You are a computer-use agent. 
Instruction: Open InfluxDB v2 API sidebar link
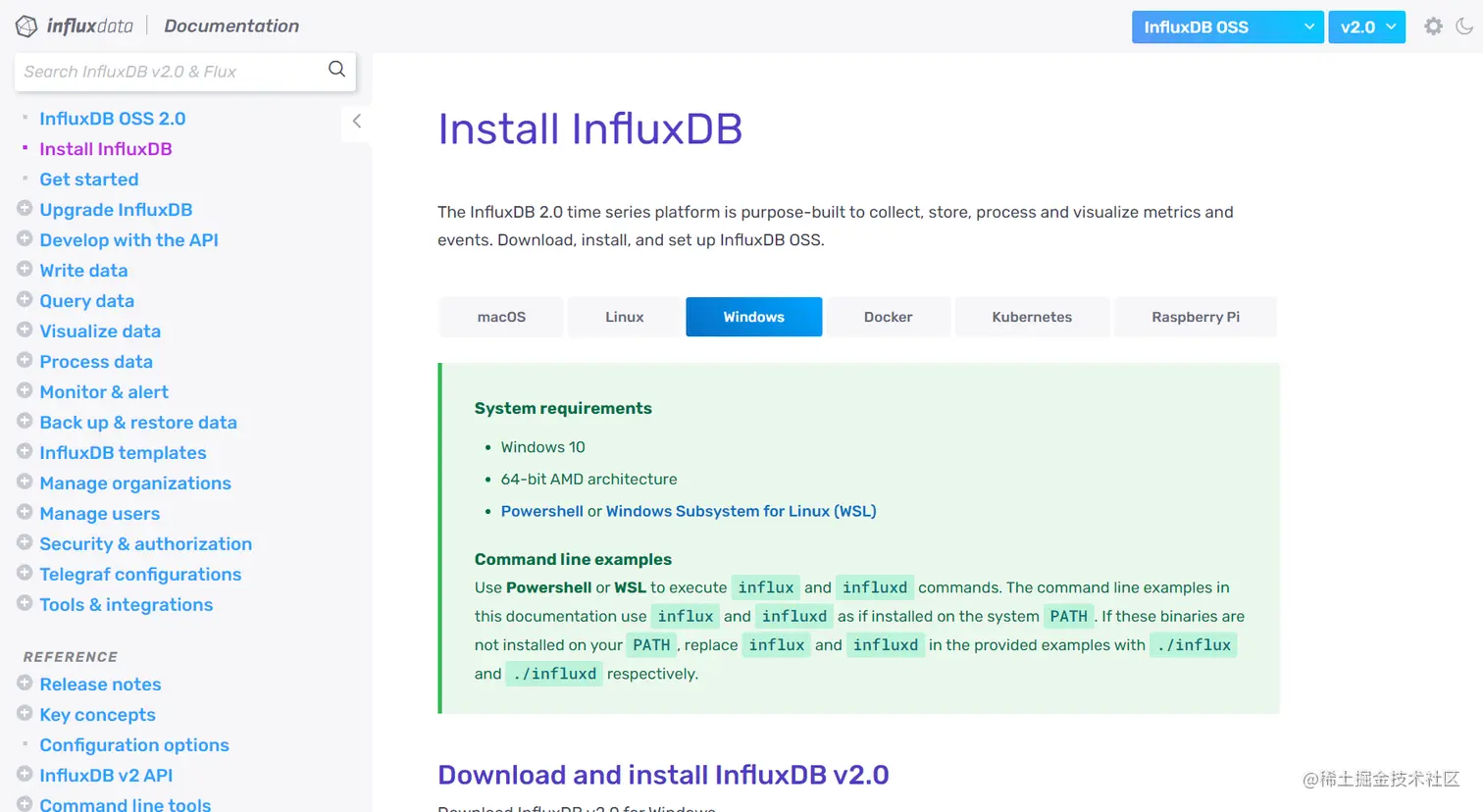[x=106, y=776]
